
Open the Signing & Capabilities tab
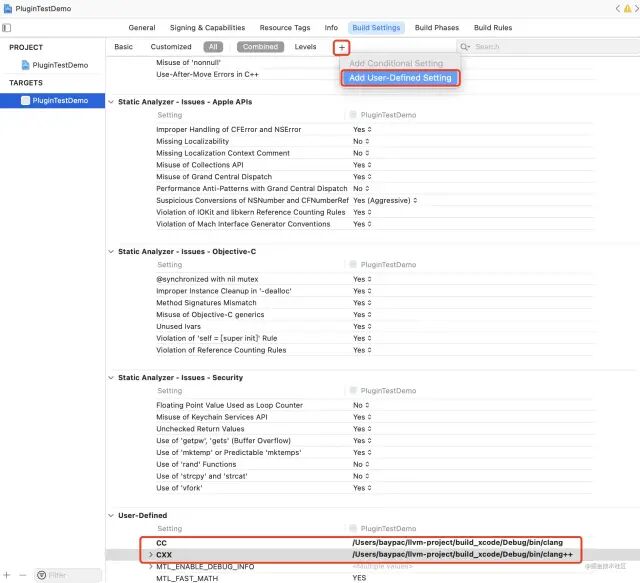207,28
